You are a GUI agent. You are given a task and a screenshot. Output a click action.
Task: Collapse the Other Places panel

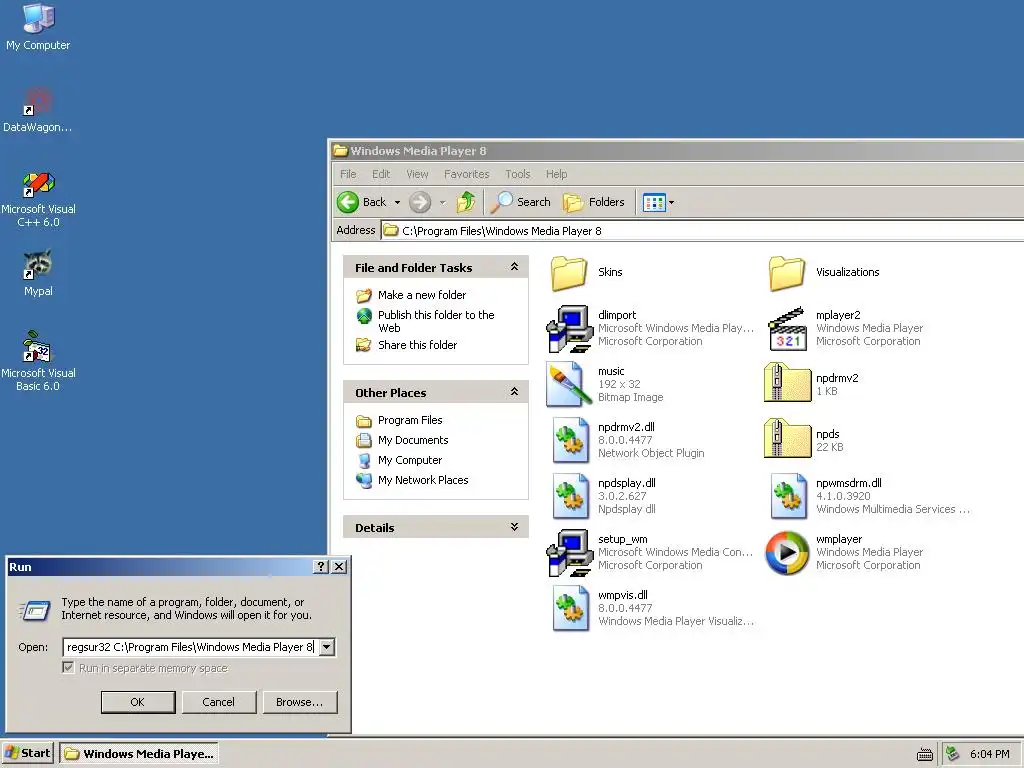tap(514, 392)
